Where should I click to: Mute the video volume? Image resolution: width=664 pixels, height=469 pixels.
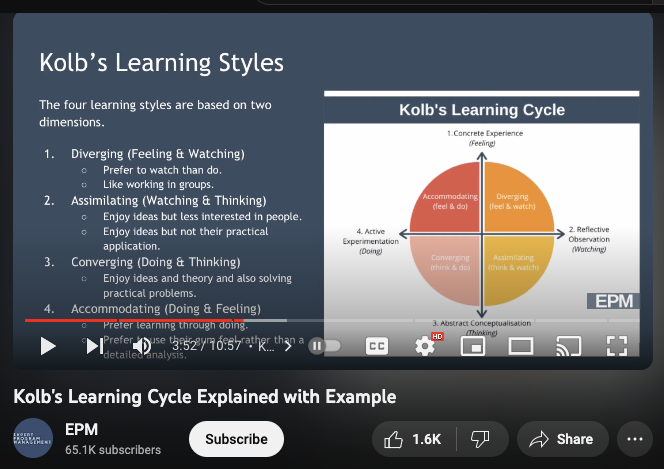click(x=141, y=346)
